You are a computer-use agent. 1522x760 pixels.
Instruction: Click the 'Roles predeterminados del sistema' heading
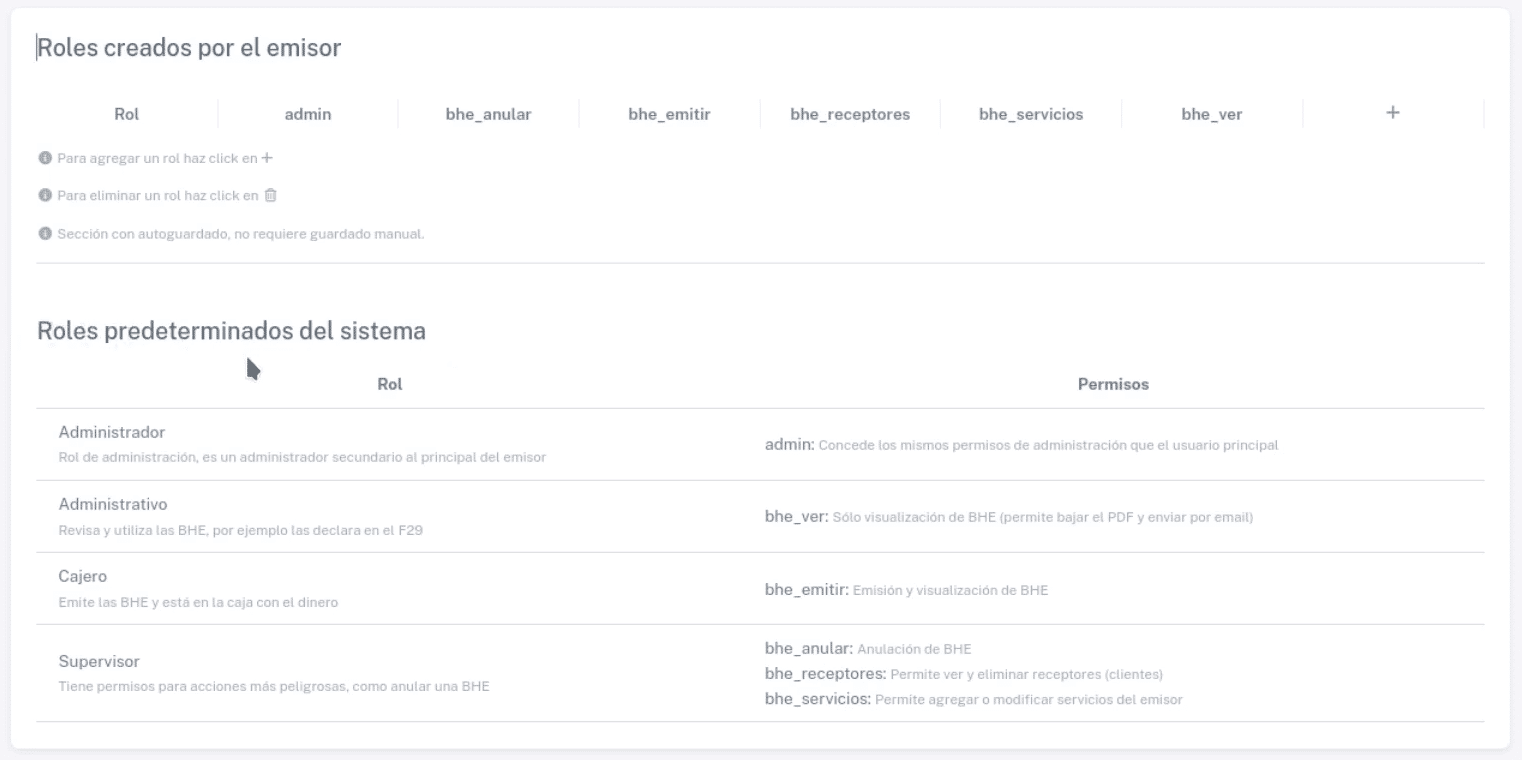231,331
